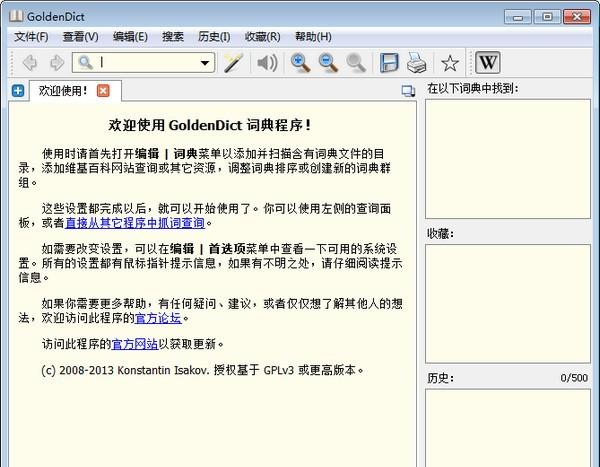Add to favorites with the star icon
The height and width of the screenshot is (467, 600).
(450, 63)
